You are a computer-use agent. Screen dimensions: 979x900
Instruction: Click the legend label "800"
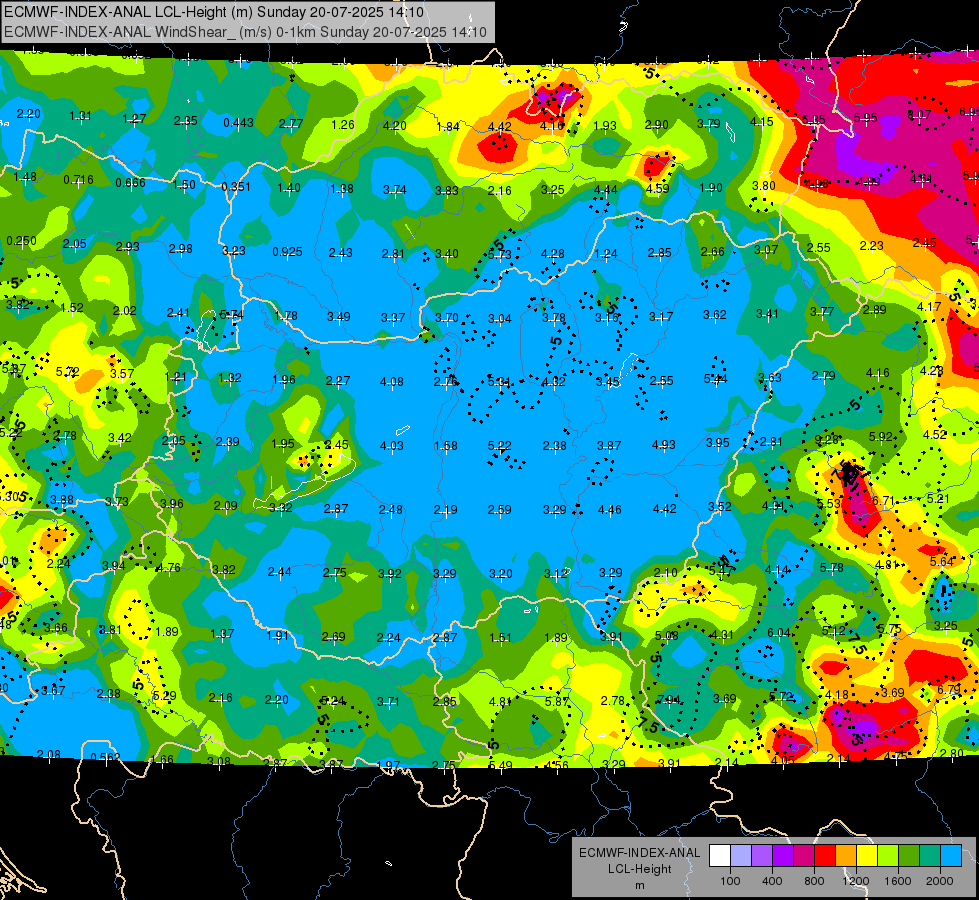point(814,881)
